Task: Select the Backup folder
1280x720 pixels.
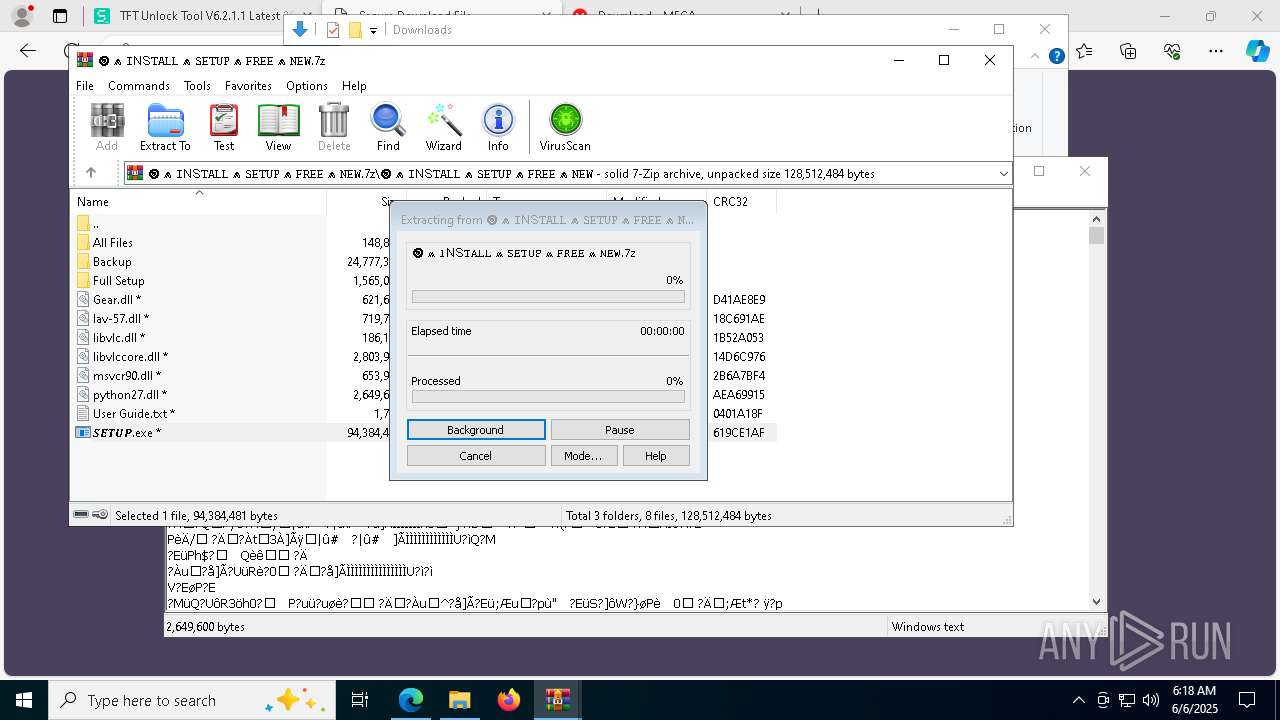Action: click(x=112, y=262)
